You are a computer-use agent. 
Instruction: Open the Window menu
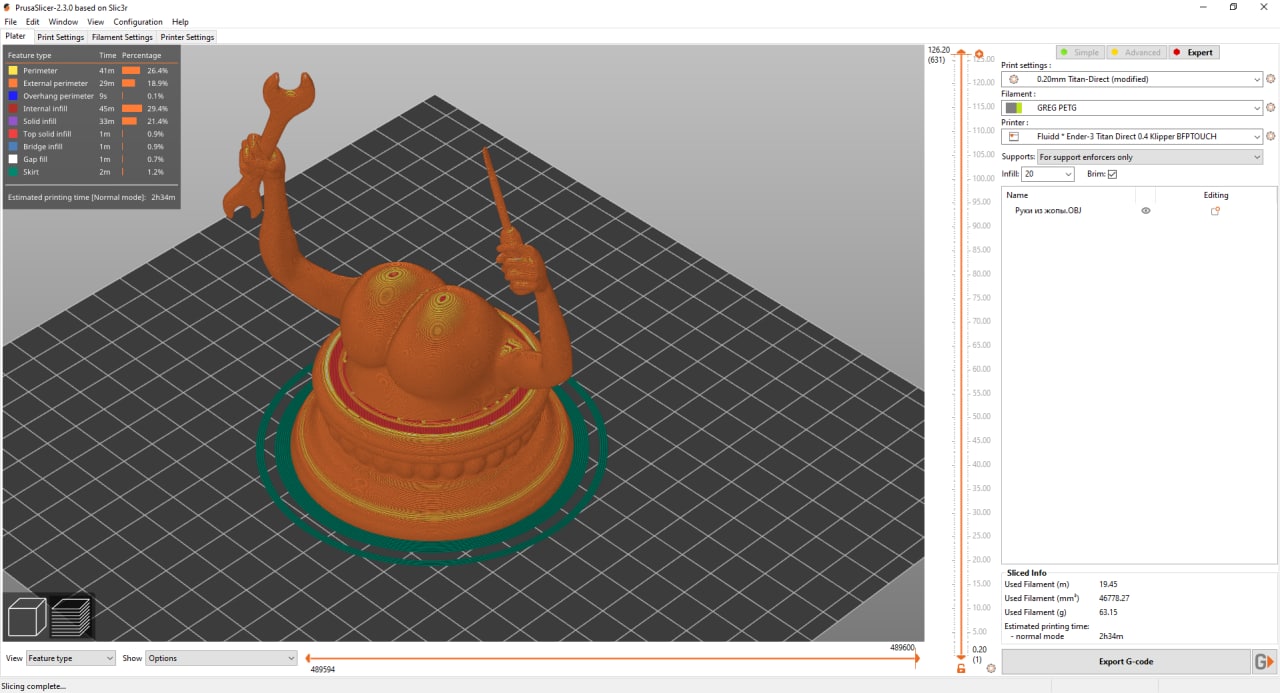pyautogui.click(x=63, y=21)
